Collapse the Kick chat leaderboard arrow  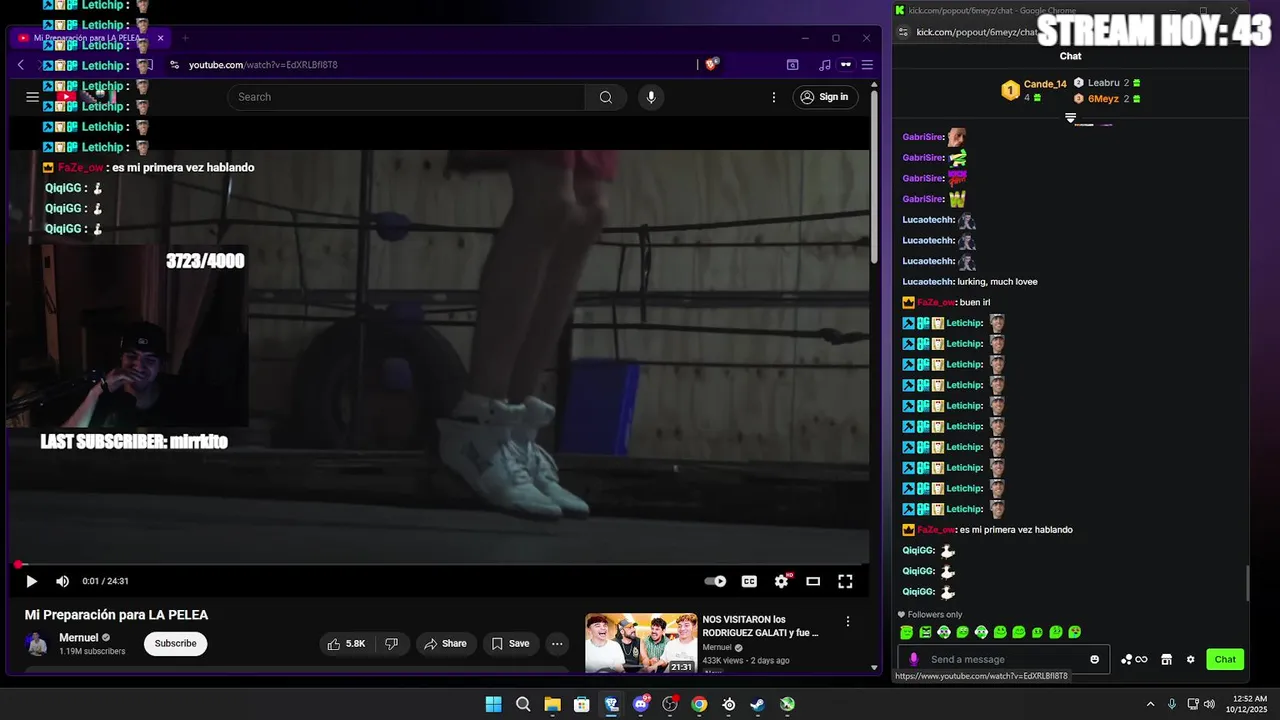[x=1070, y=118]
